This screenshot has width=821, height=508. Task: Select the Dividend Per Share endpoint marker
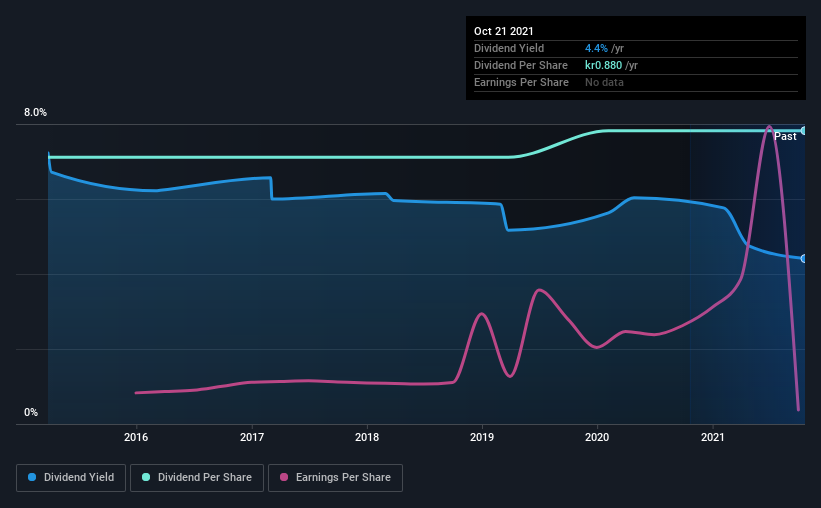804,130
